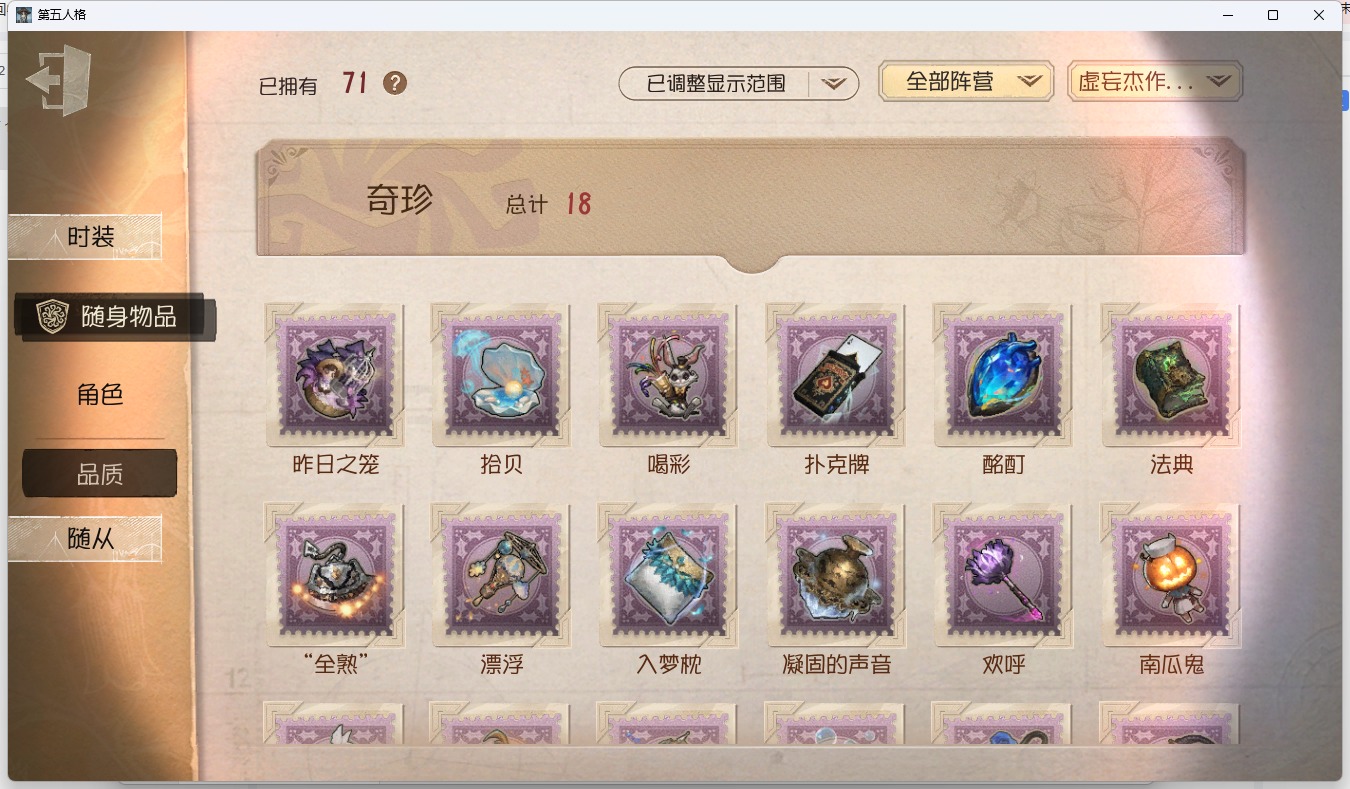Click the exit door icon
Image resolution: width=1350 pixels, height=789 pixels.
tap(59, 80)
